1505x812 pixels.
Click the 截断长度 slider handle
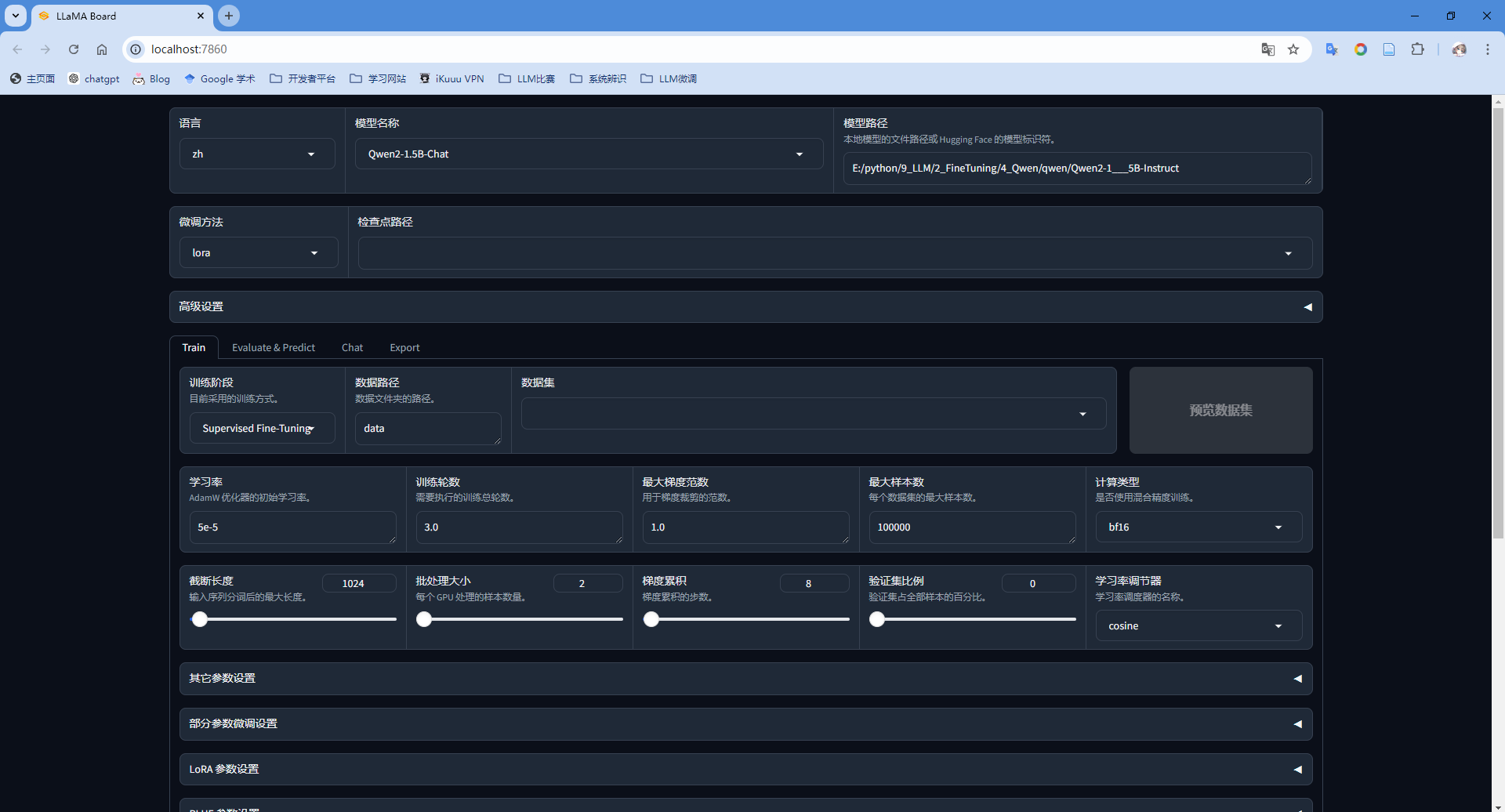coord(200,619)
